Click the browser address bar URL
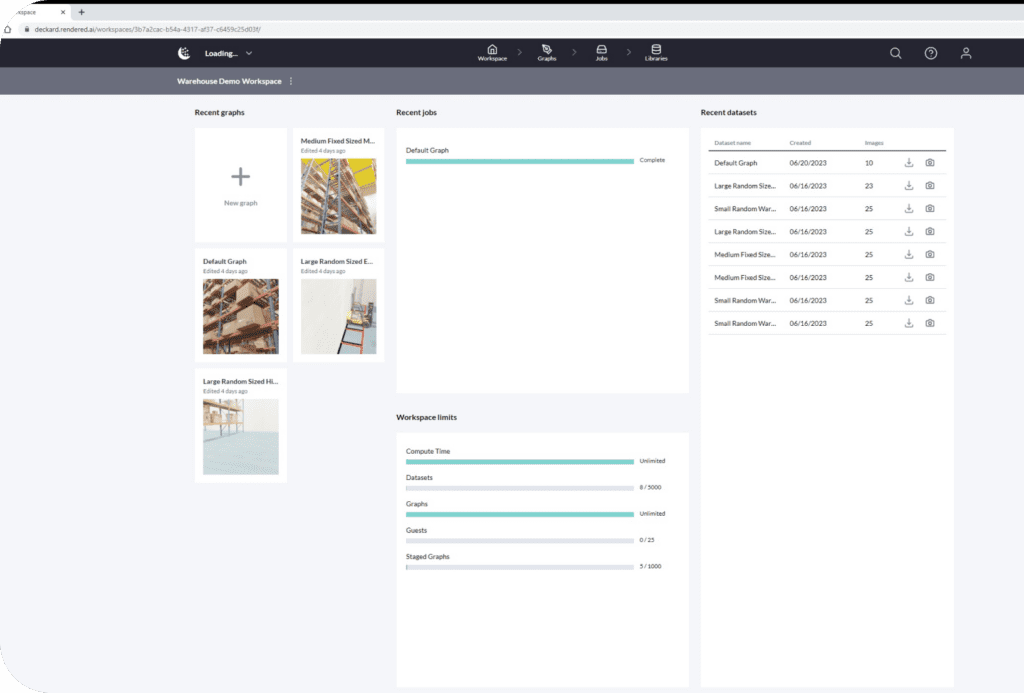Screen dimensions: 1024x693 click(150, 30)
